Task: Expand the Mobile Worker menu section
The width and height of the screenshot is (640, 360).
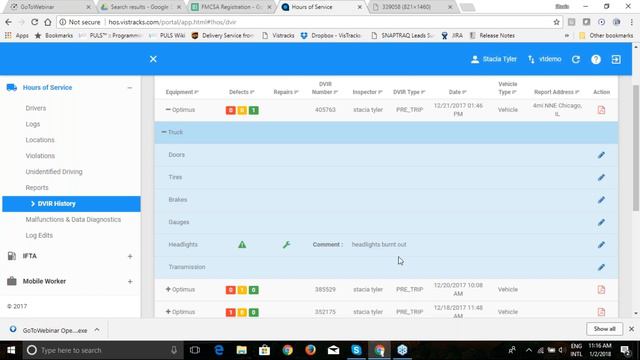Action: click(x=130, y=282)
